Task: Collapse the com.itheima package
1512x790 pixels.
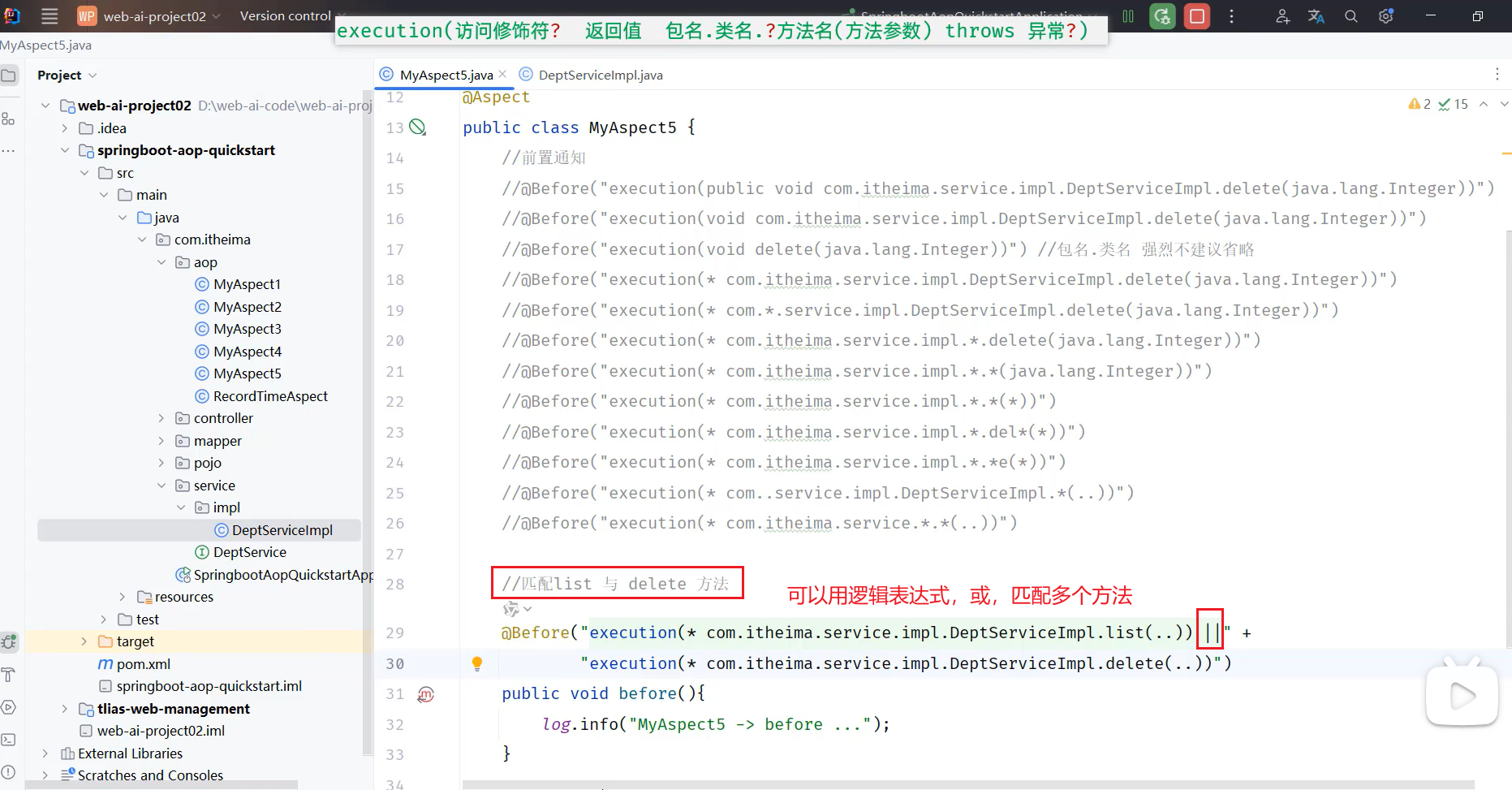Action: [142, 240]
